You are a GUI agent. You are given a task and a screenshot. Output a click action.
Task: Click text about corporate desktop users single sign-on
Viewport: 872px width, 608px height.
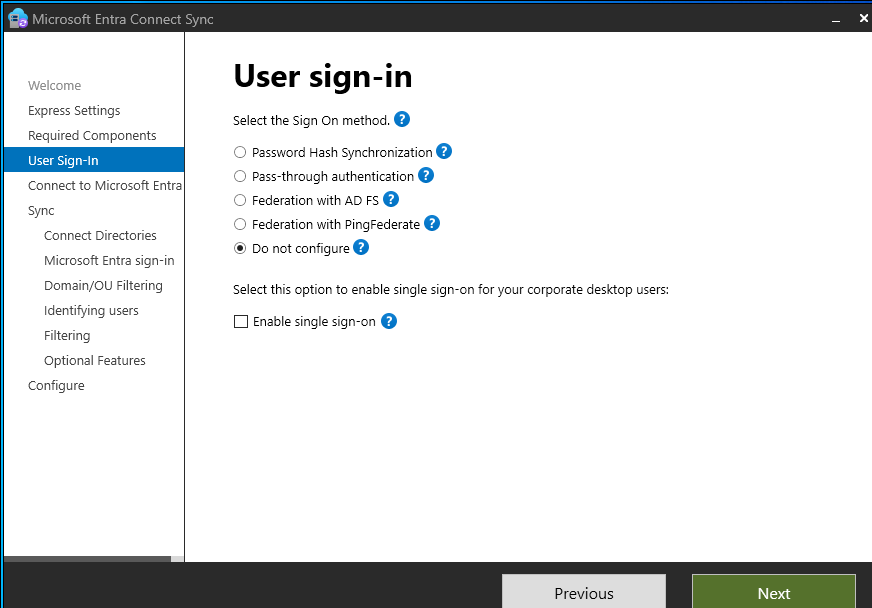pos(451,290)
